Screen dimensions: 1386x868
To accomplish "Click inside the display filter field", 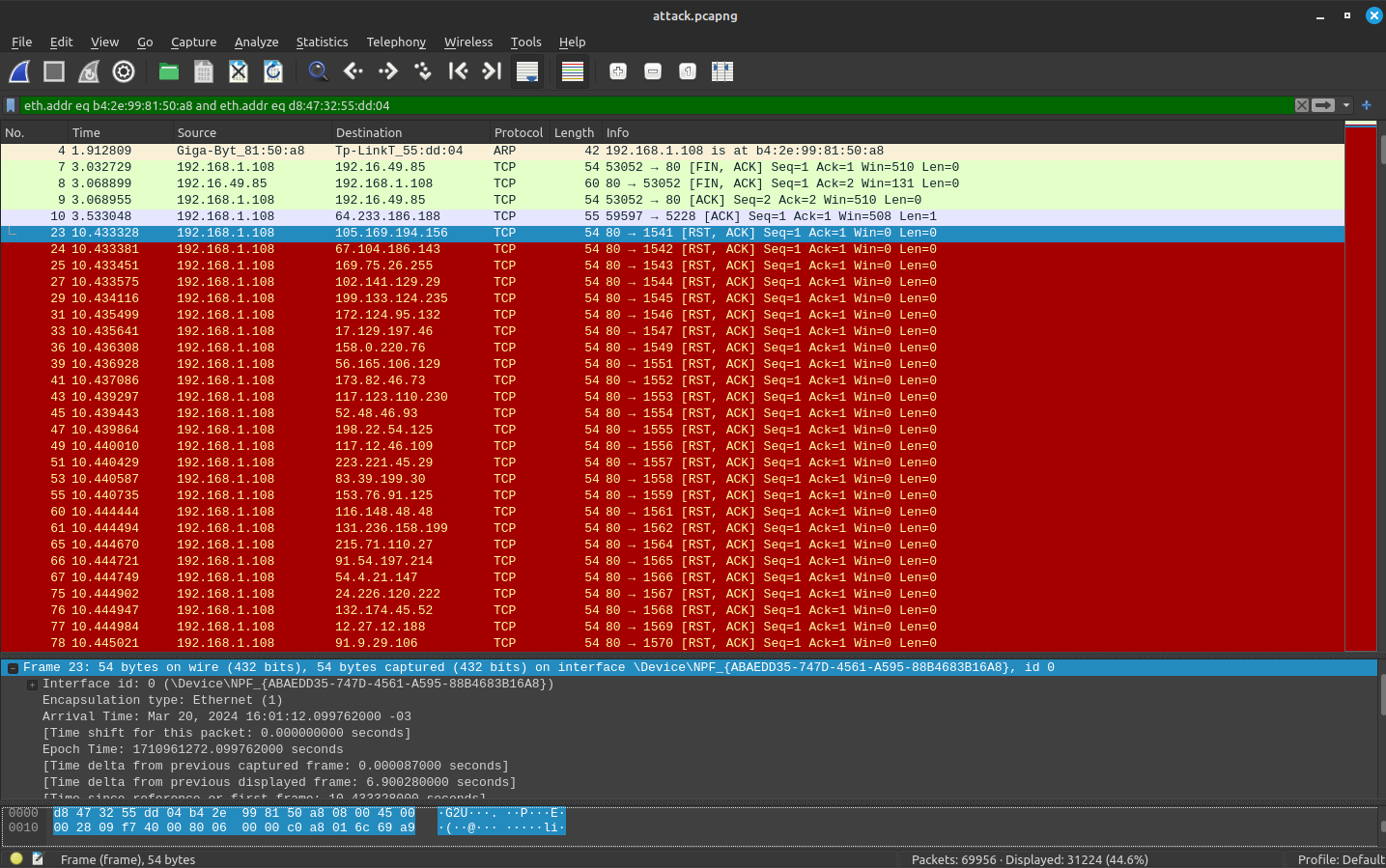I will [657, 105].
